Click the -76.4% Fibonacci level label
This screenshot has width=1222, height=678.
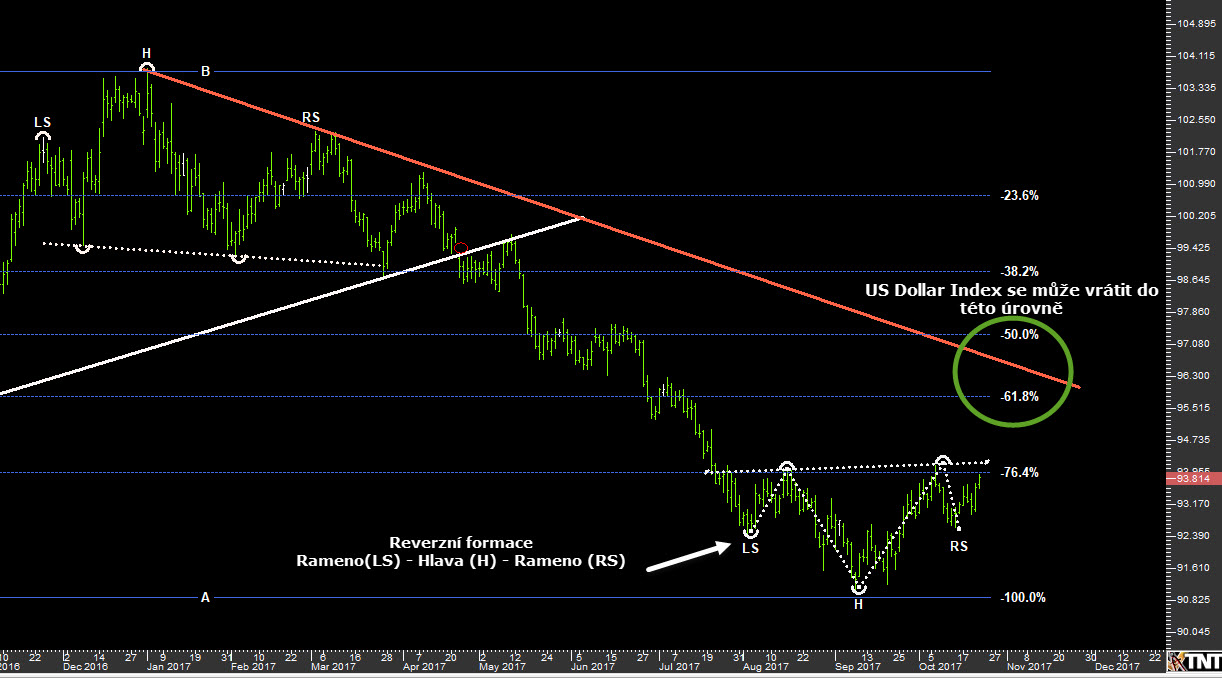click(1019, 472)
